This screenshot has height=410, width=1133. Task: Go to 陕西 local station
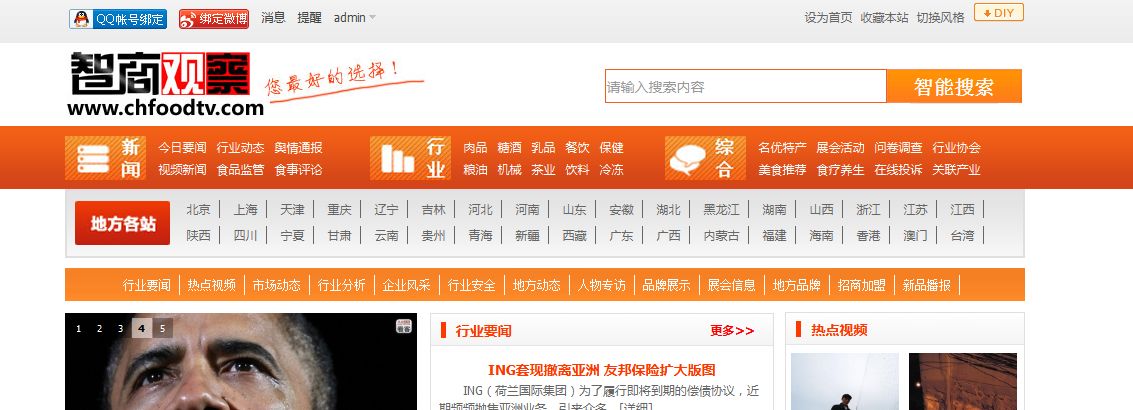[199, 235]
